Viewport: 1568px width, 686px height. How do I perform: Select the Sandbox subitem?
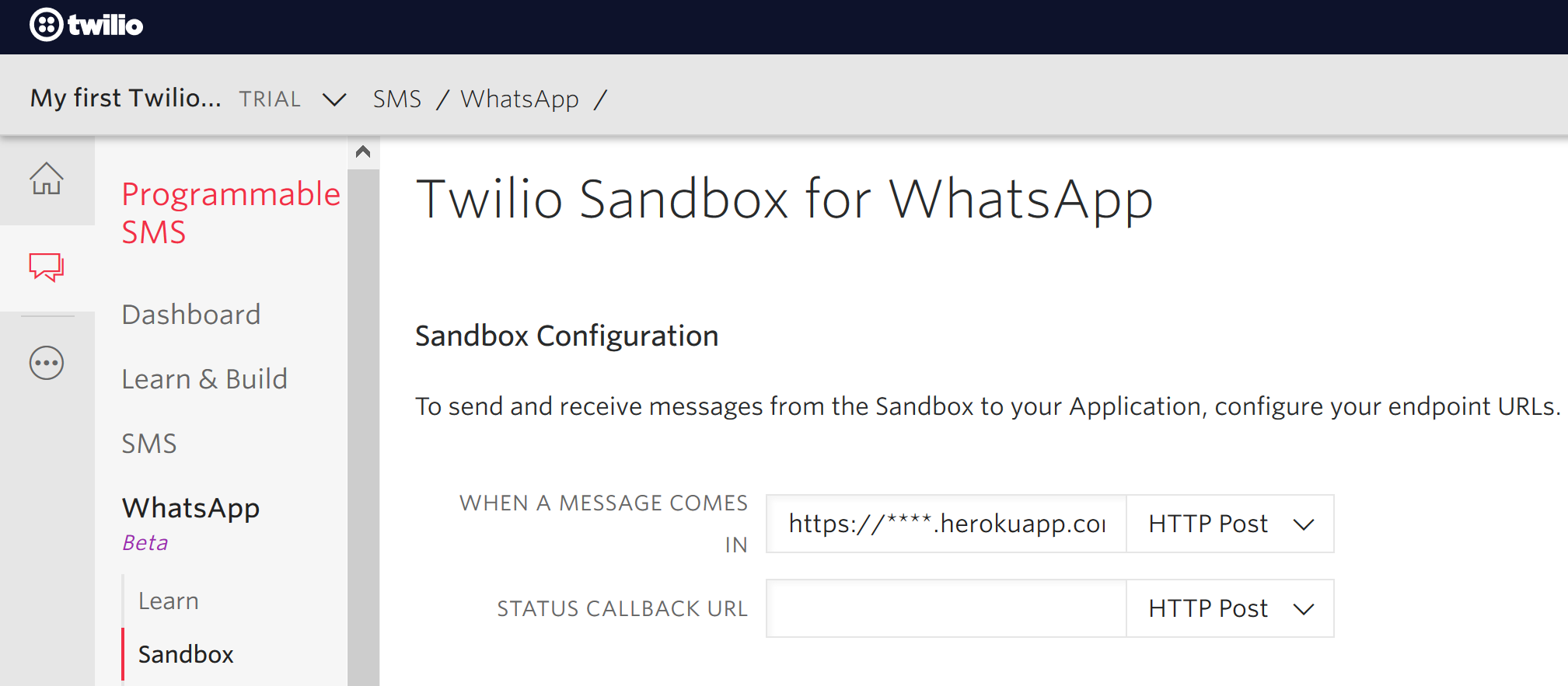[x=186, y=655]
